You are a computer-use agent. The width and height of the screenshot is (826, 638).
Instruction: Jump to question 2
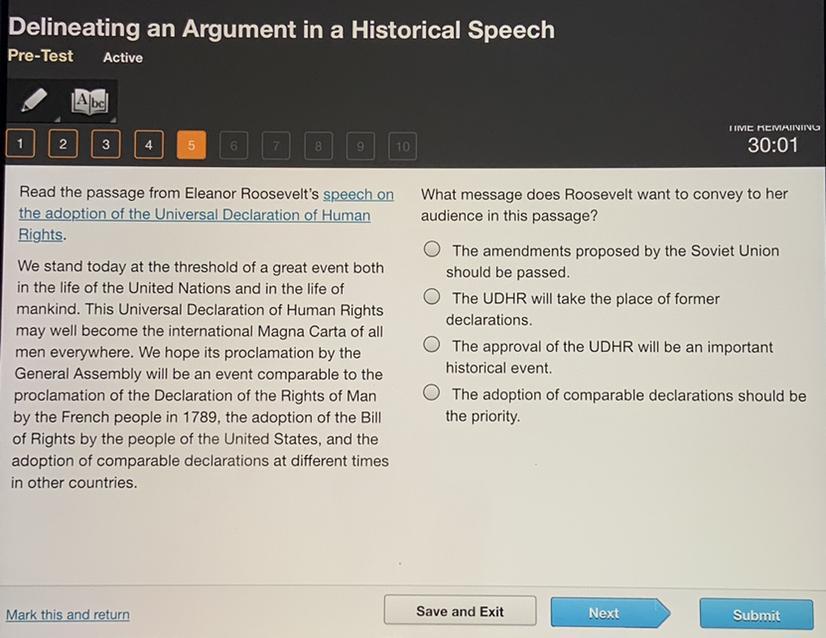63,145
